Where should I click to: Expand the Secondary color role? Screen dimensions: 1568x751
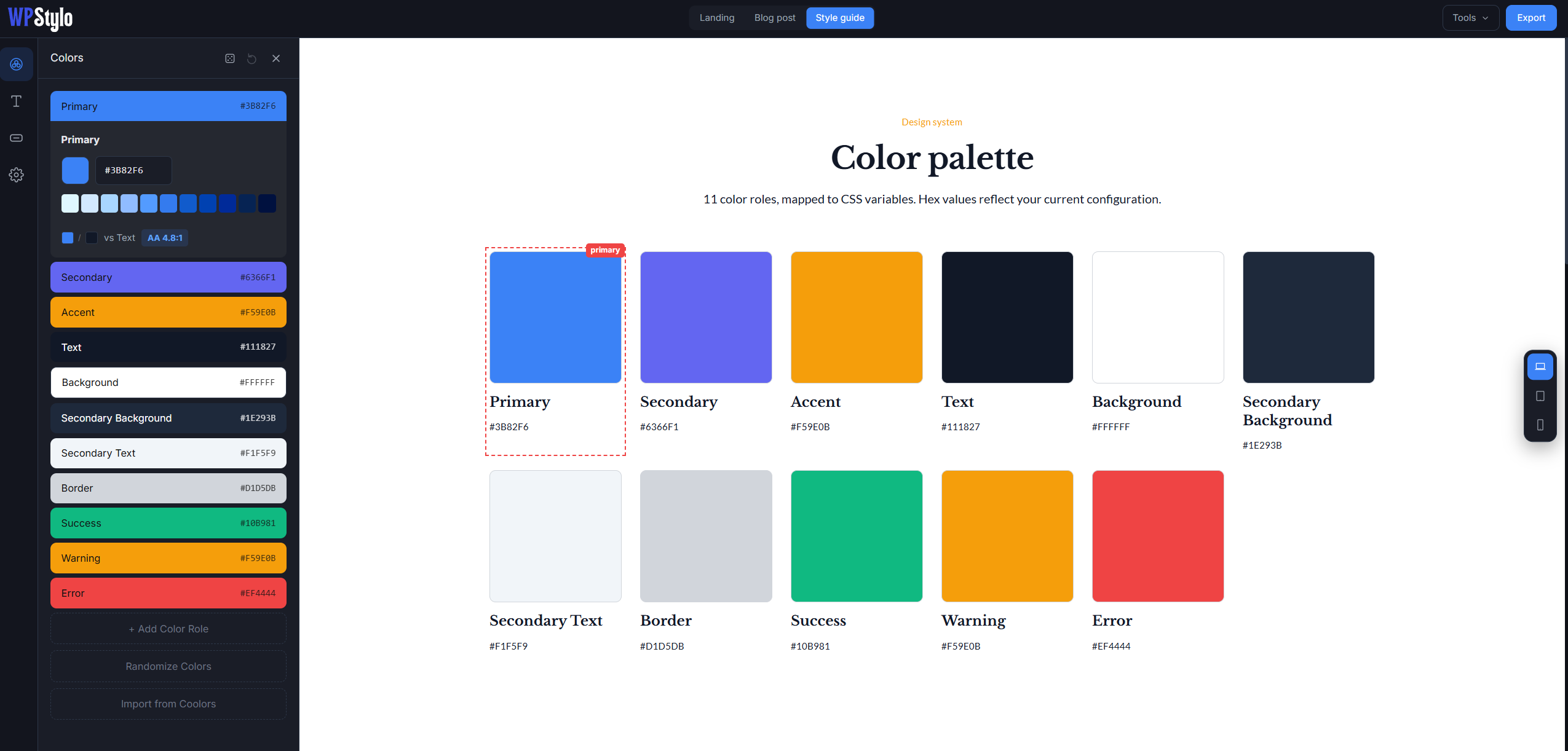[x=168, y=277]
